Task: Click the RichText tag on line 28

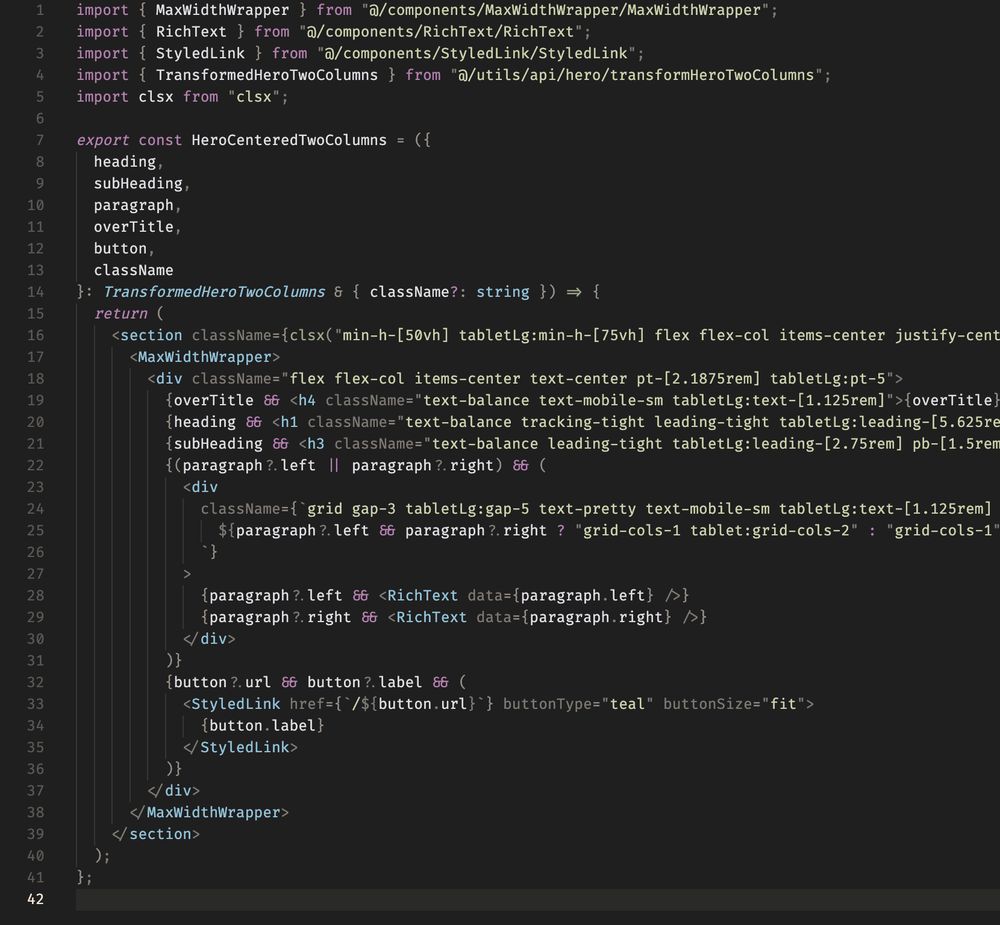Action: (x=422, y=596)
